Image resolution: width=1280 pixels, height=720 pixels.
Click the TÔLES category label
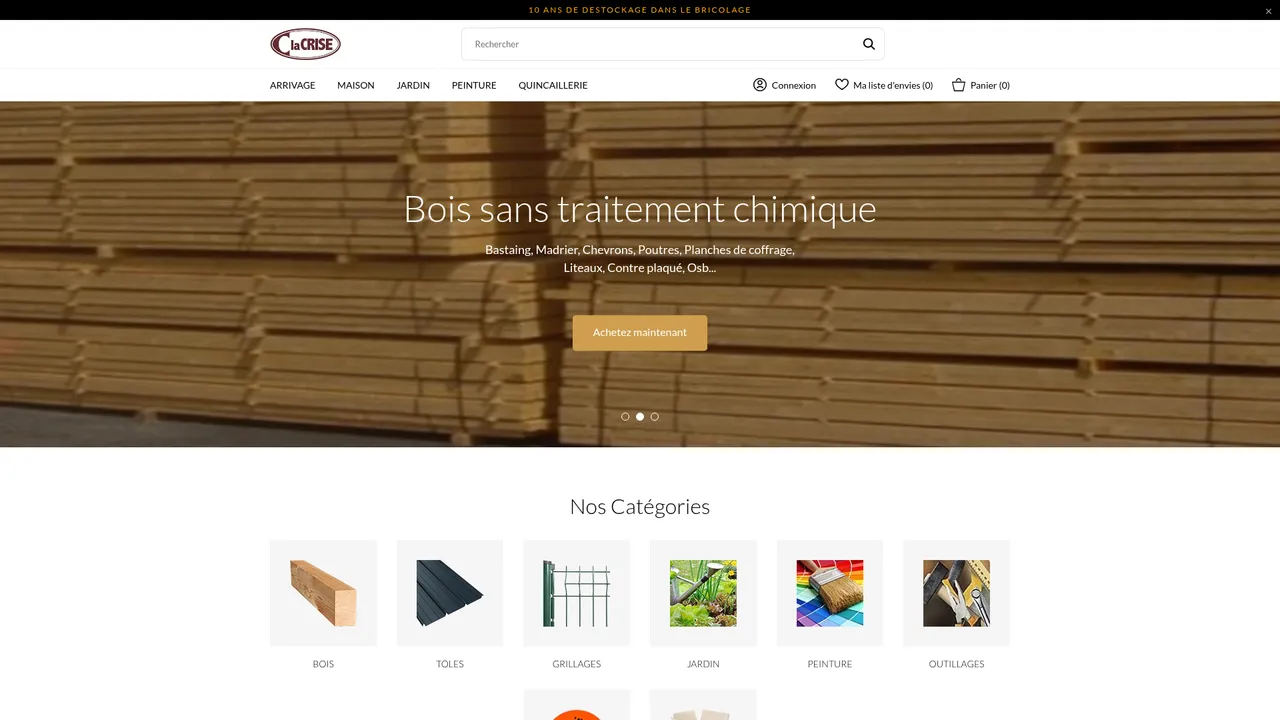tap(450, 664)
